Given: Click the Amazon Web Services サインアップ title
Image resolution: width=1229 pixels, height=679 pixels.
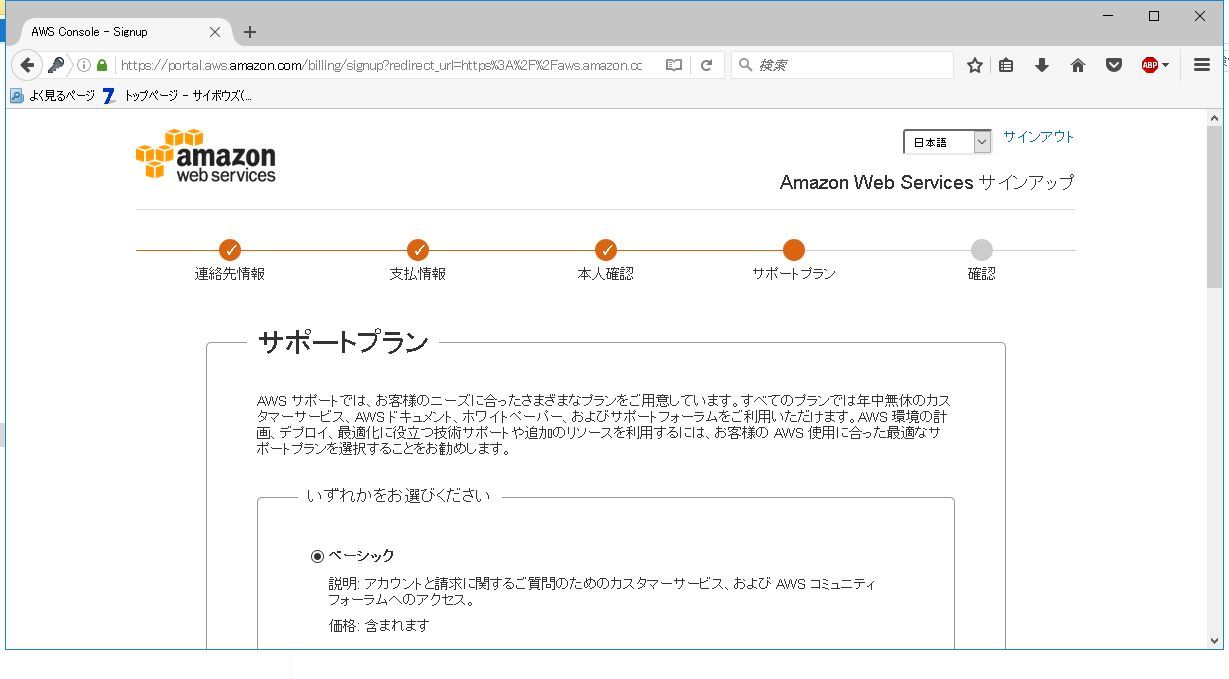Looking at the screenshot, I should click(x=927, y=183).
